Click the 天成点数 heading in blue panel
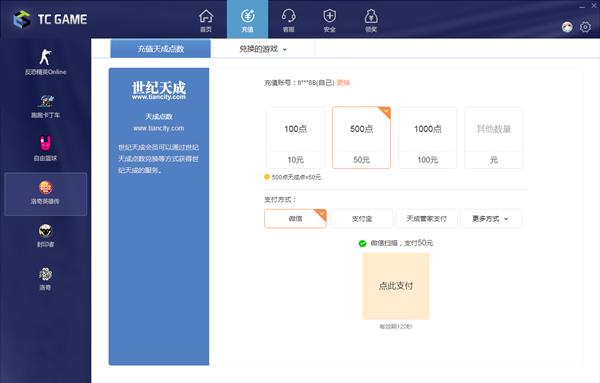 coord(159,116)
